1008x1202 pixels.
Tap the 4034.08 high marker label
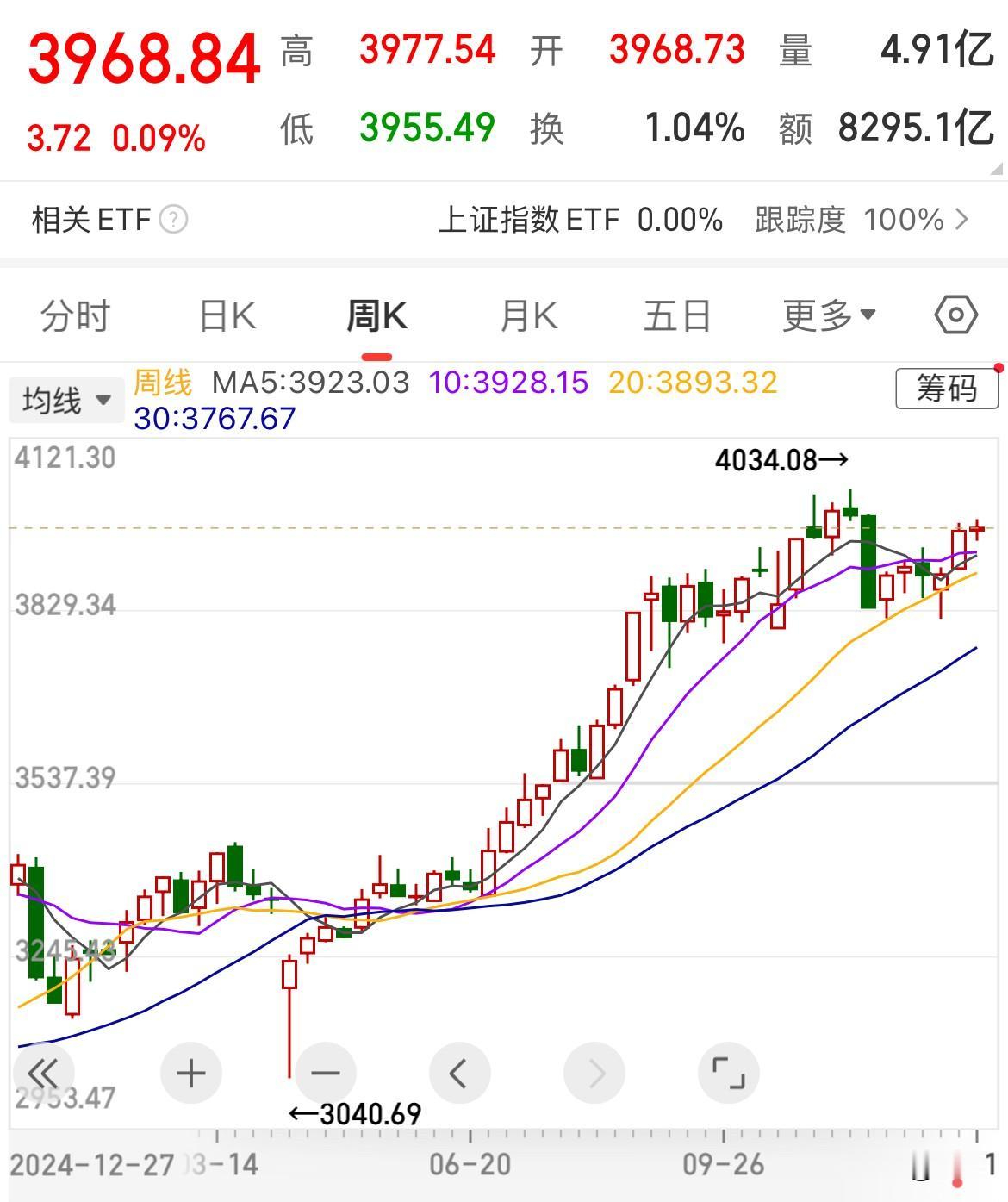click(782, 460)
